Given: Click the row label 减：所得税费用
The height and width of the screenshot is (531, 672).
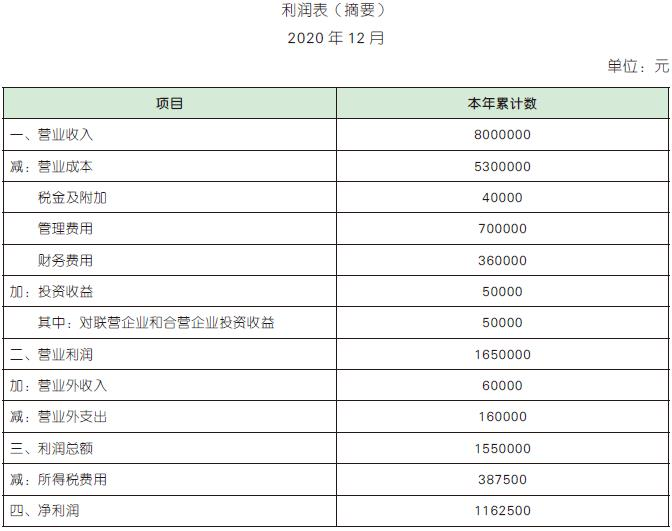Looking at the screenshot, I should point(58,479).
